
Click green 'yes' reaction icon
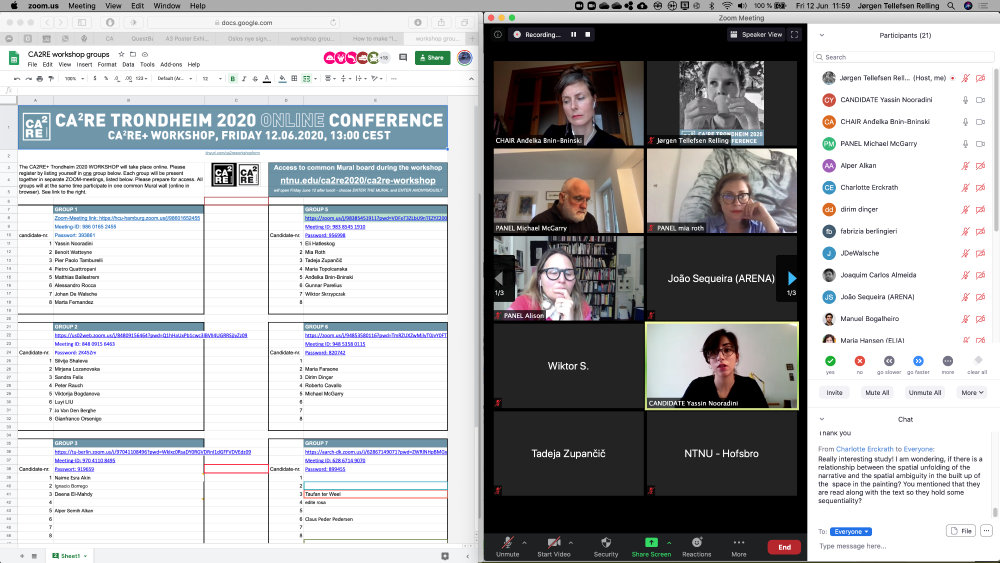(x=830, y=360)
